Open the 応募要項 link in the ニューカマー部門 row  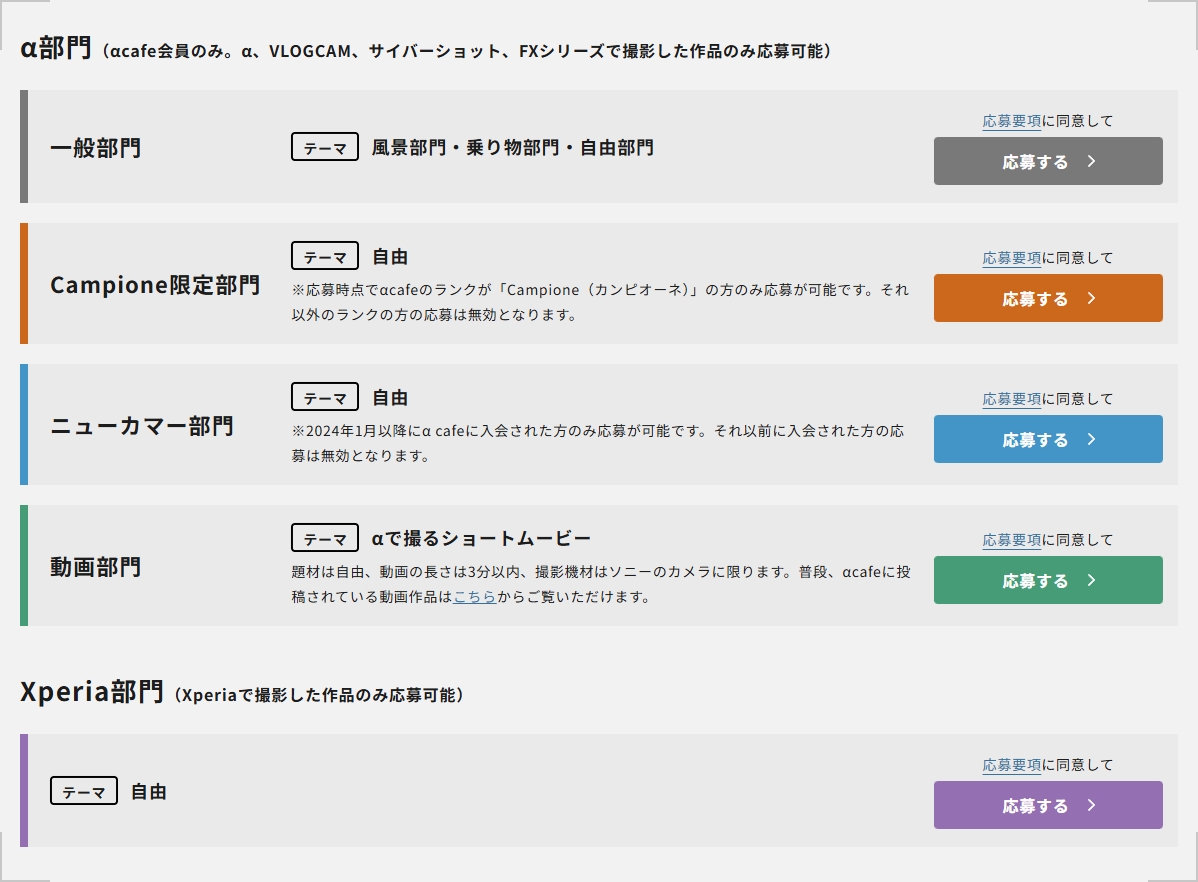click(x=1011, y=399)
